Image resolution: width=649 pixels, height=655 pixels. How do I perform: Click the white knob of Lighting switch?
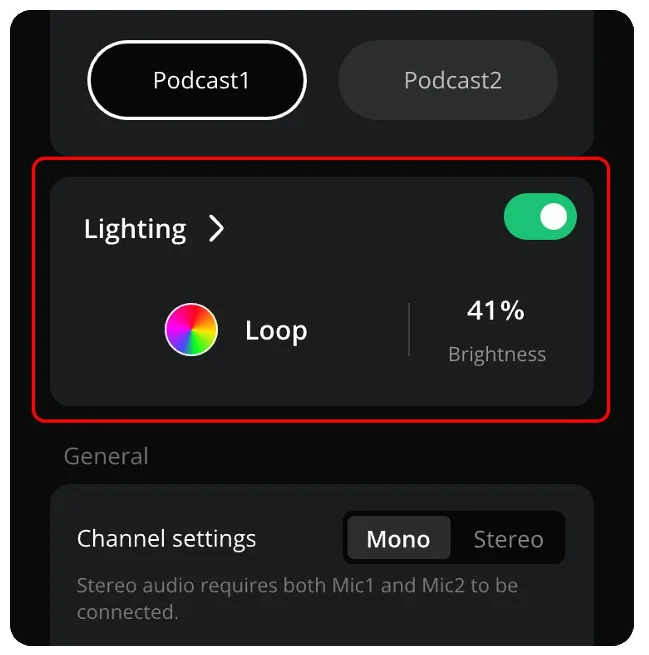[553, 216]
